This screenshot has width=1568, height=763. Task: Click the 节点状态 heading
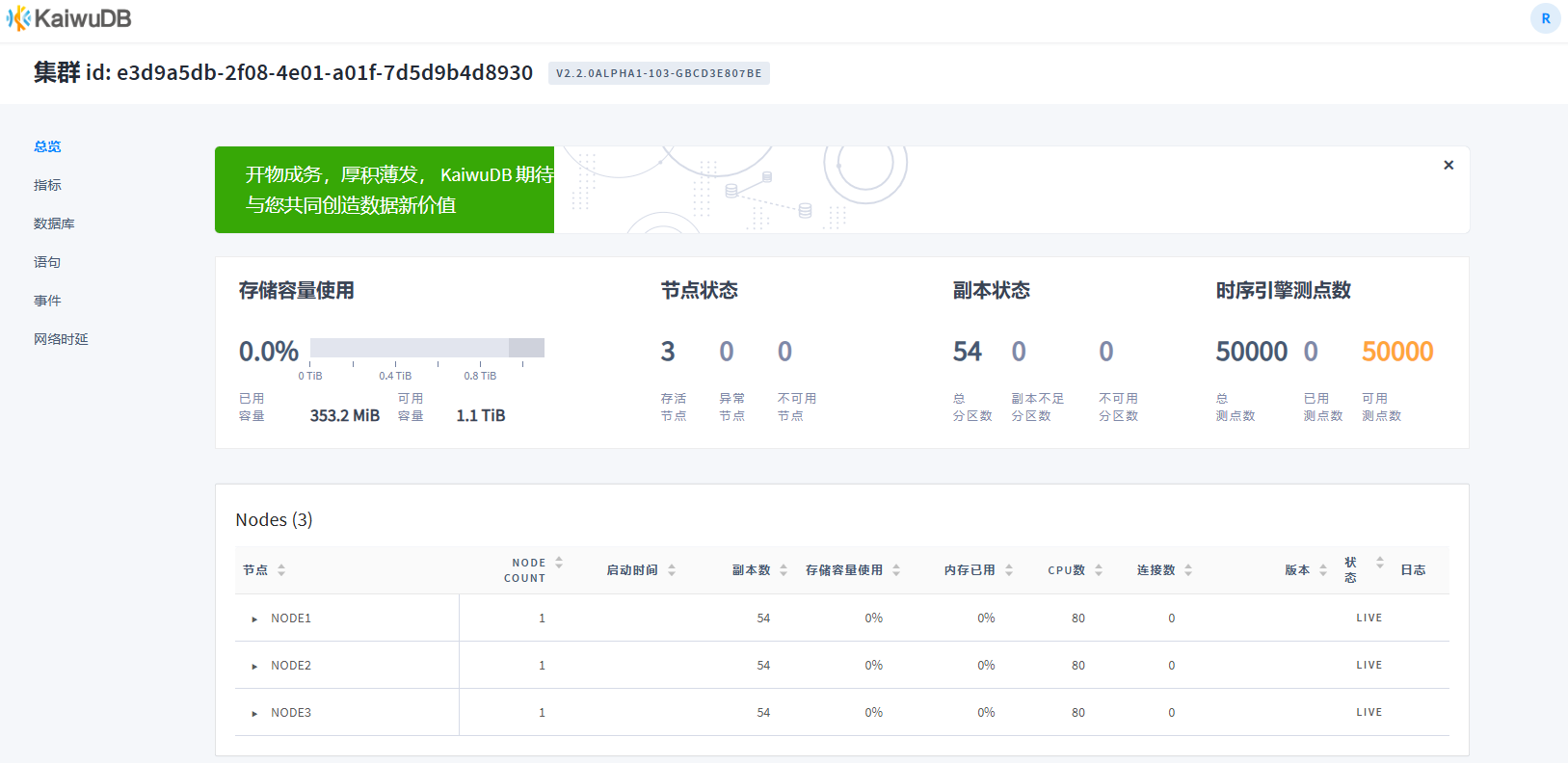(700, 291)
